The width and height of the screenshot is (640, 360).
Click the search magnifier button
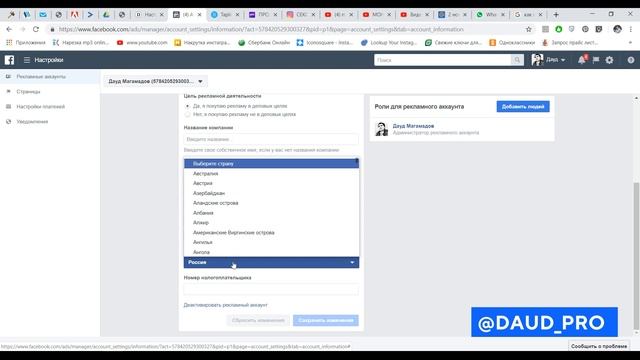pos(517,60)
